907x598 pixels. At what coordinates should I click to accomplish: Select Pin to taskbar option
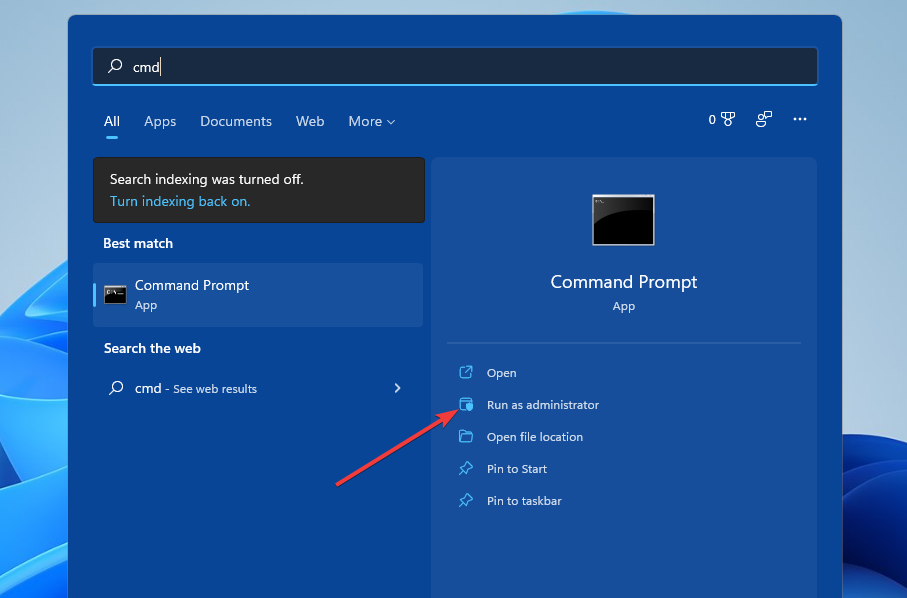[524, 501]
